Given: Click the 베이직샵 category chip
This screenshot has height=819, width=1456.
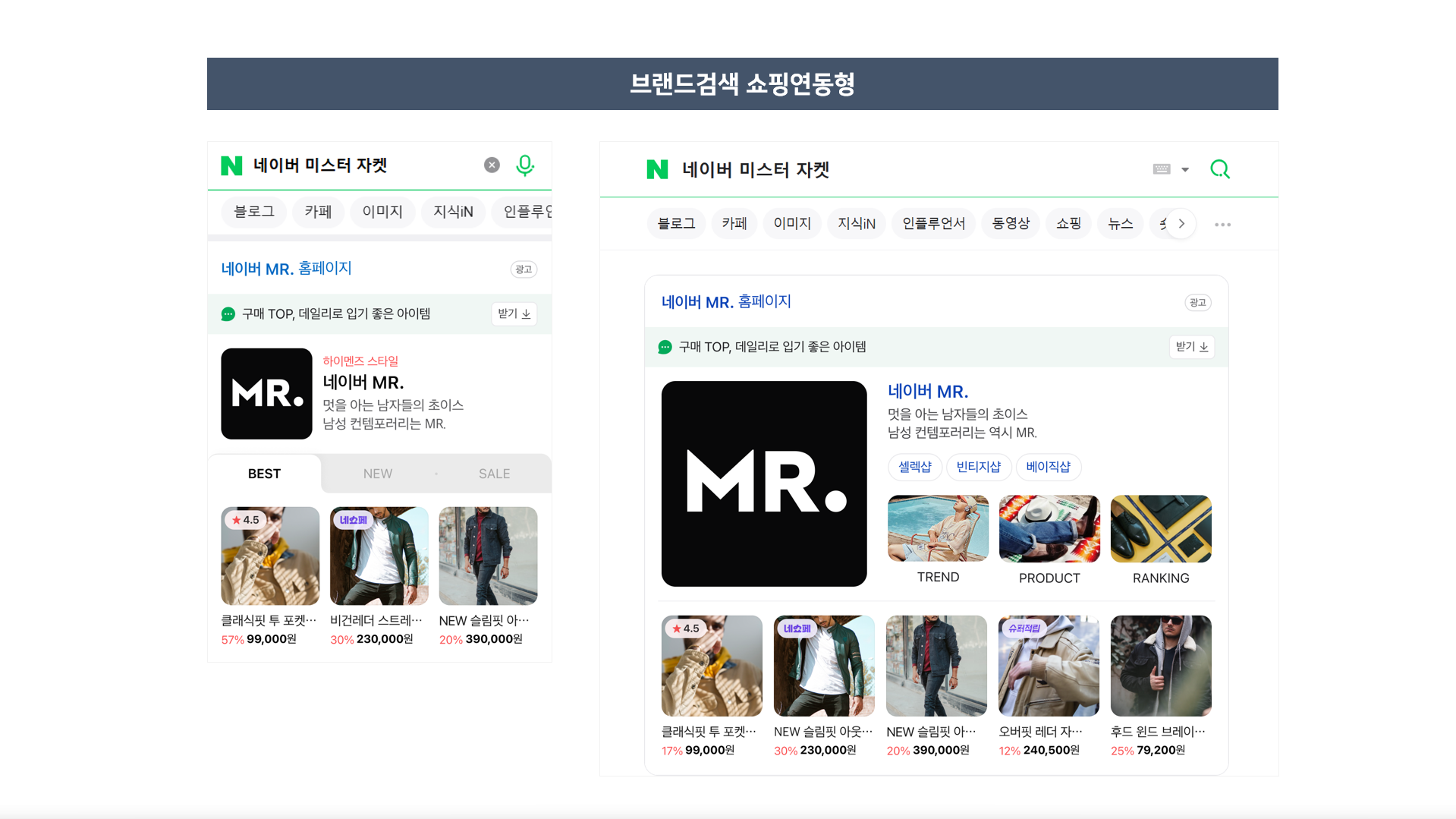Looking at the screenshot, I should (1049, 467).
